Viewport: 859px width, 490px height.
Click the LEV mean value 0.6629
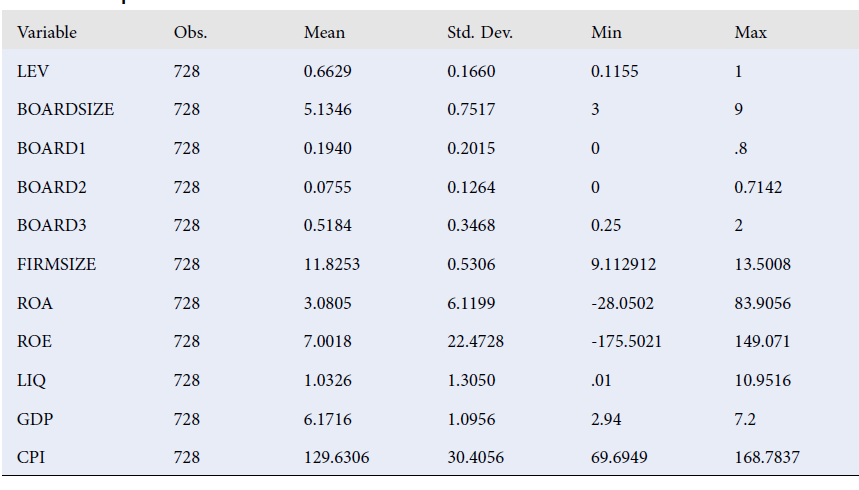click(328, 72)
